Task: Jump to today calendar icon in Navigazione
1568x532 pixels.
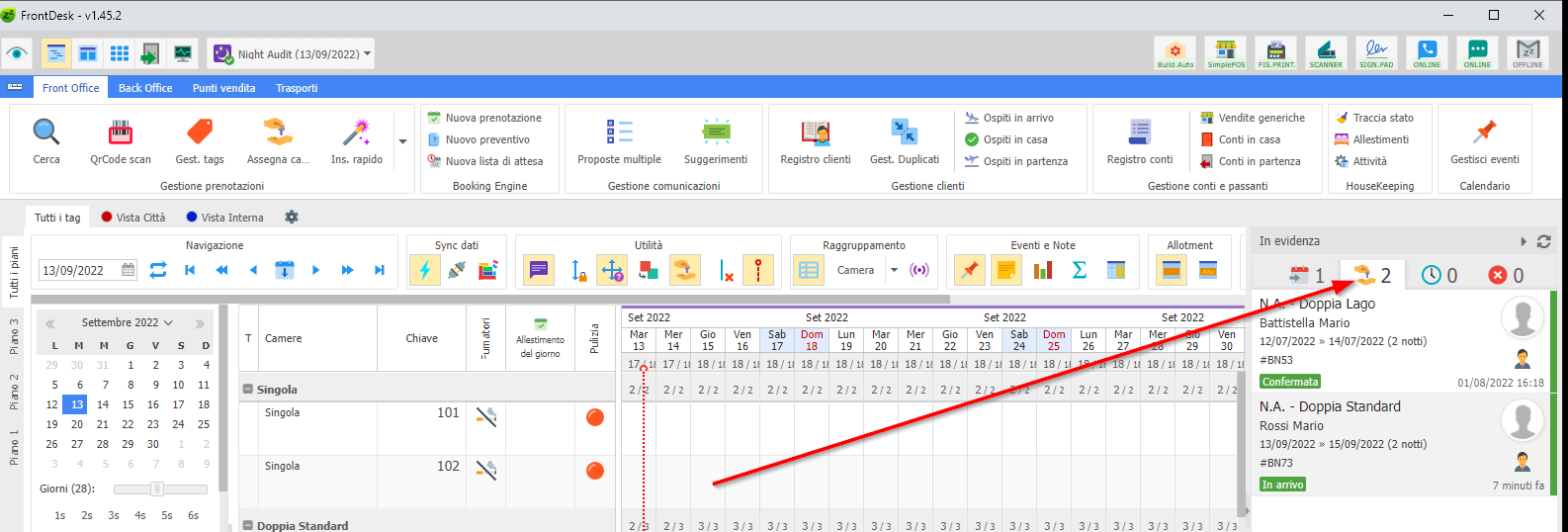Action: 285,270
